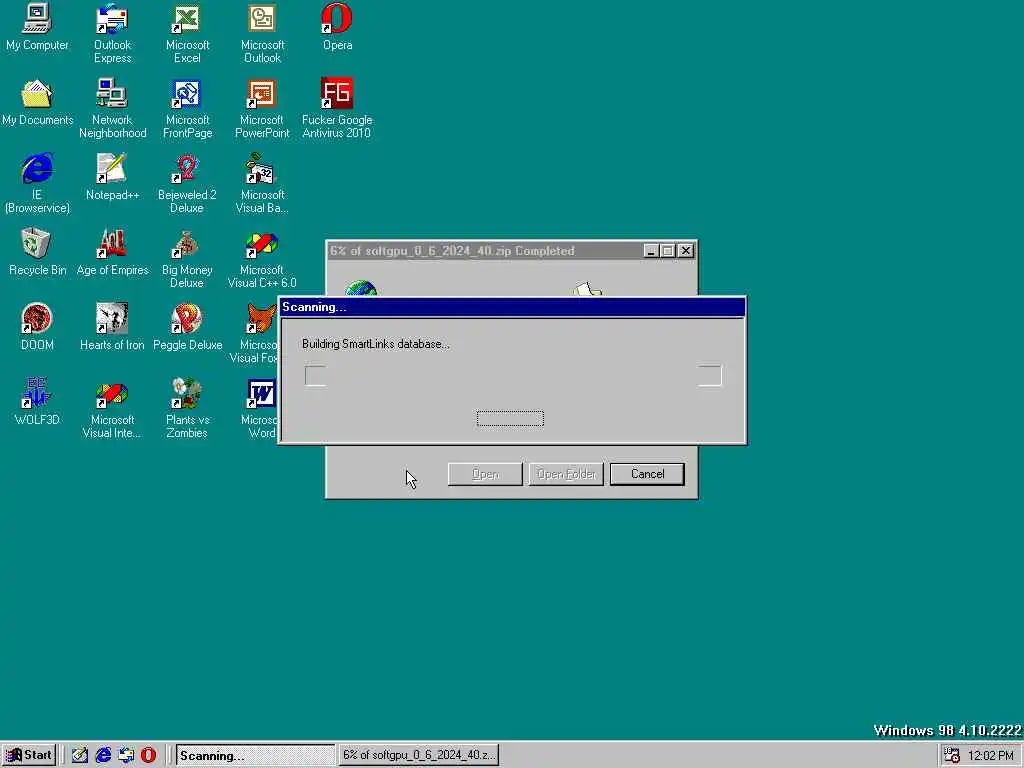Select the Microsoft Visual Basic shortcut
1024x768 pixels.
pos(262,184)
